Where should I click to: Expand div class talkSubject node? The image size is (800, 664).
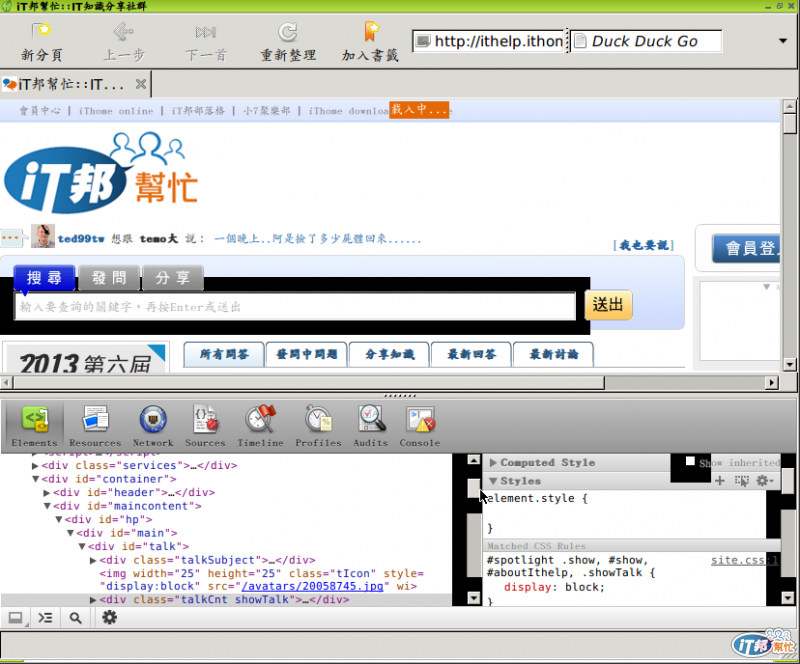click(93, 560)
